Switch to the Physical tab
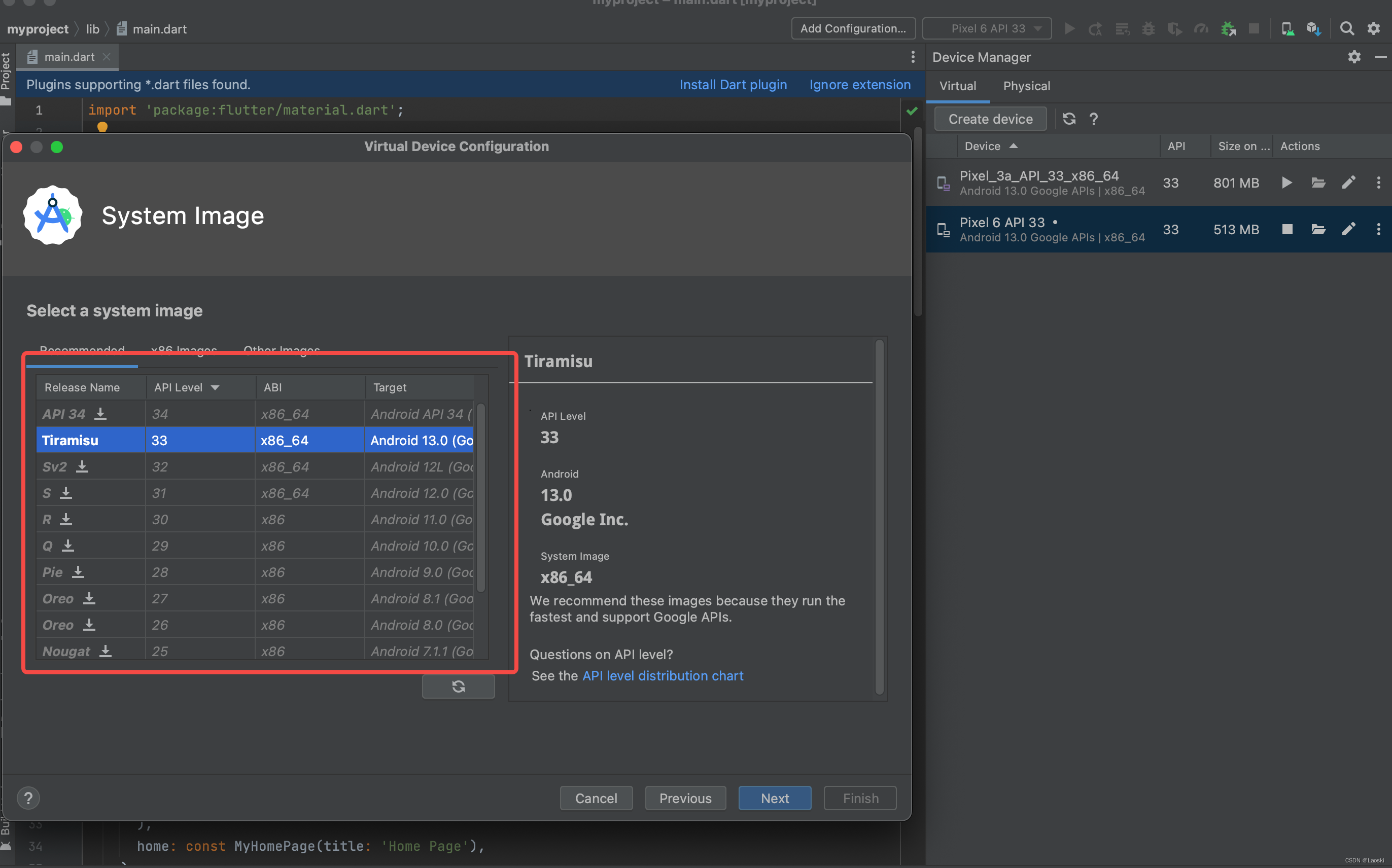This screenshot has width=1392, height=868. (x=1026, y=86)
